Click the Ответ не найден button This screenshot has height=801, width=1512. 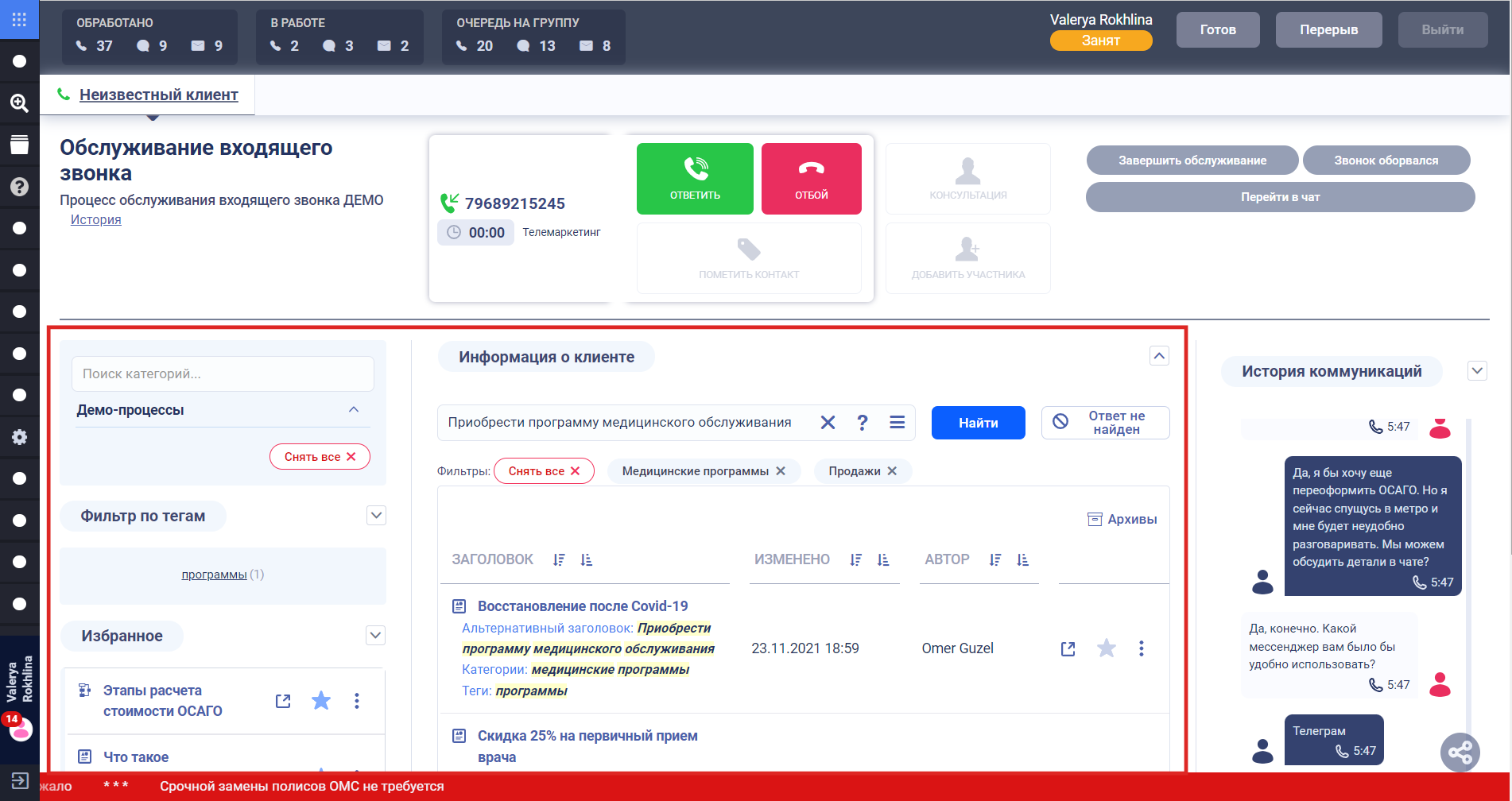tap(1106, 423)
